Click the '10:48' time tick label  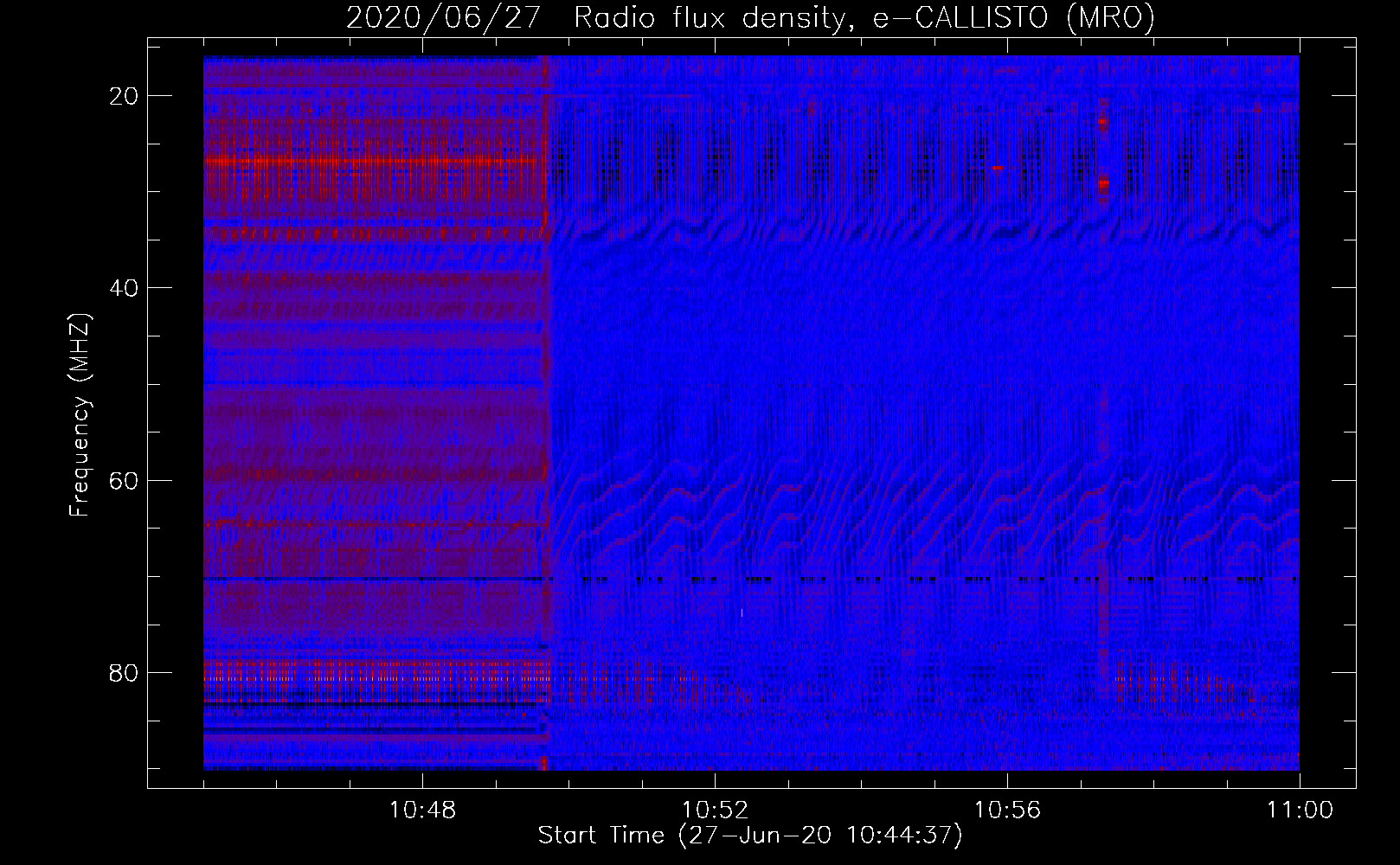(x=422, y=811)
